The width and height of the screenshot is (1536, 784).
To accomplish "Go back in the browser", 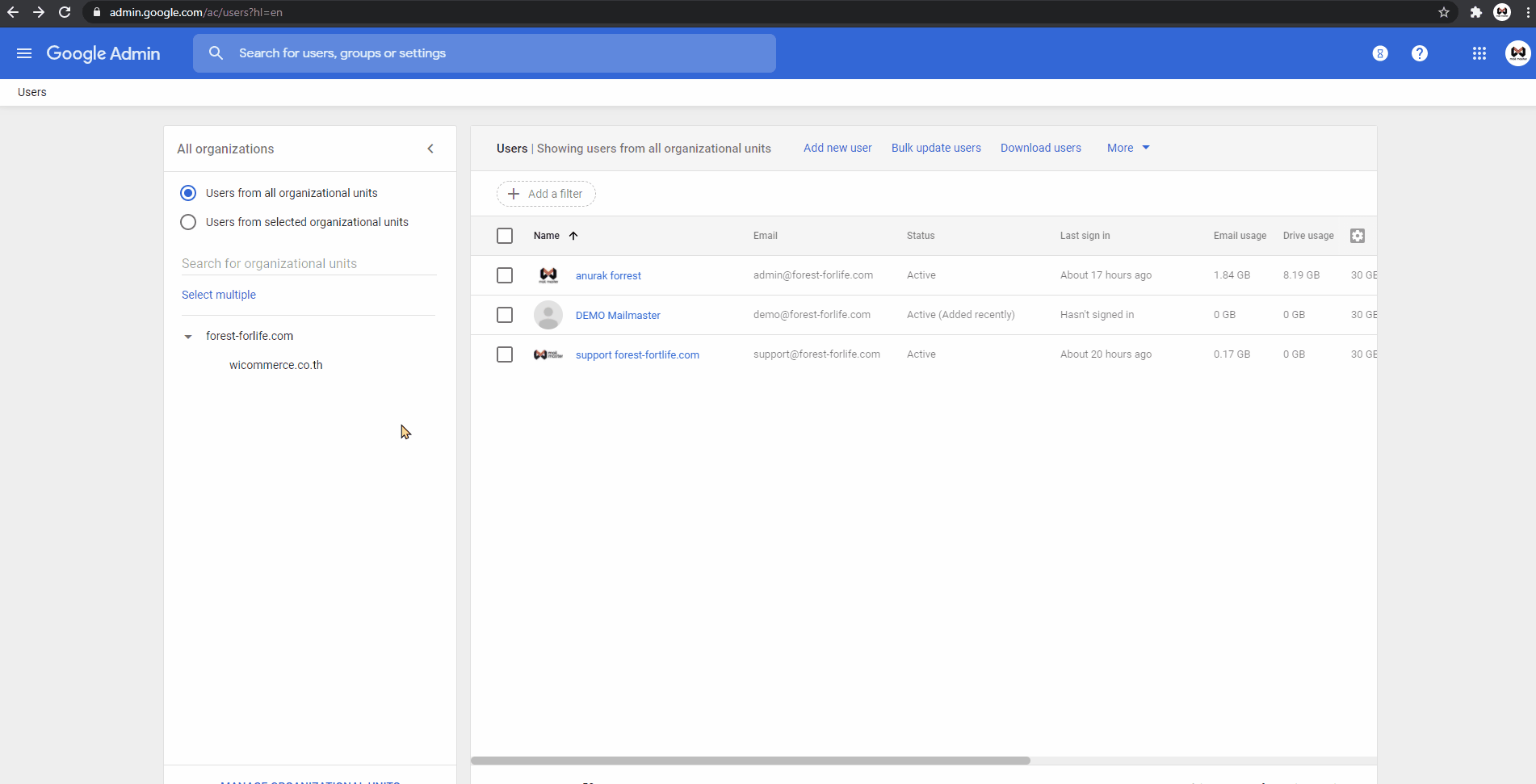I will pos(13,12).
